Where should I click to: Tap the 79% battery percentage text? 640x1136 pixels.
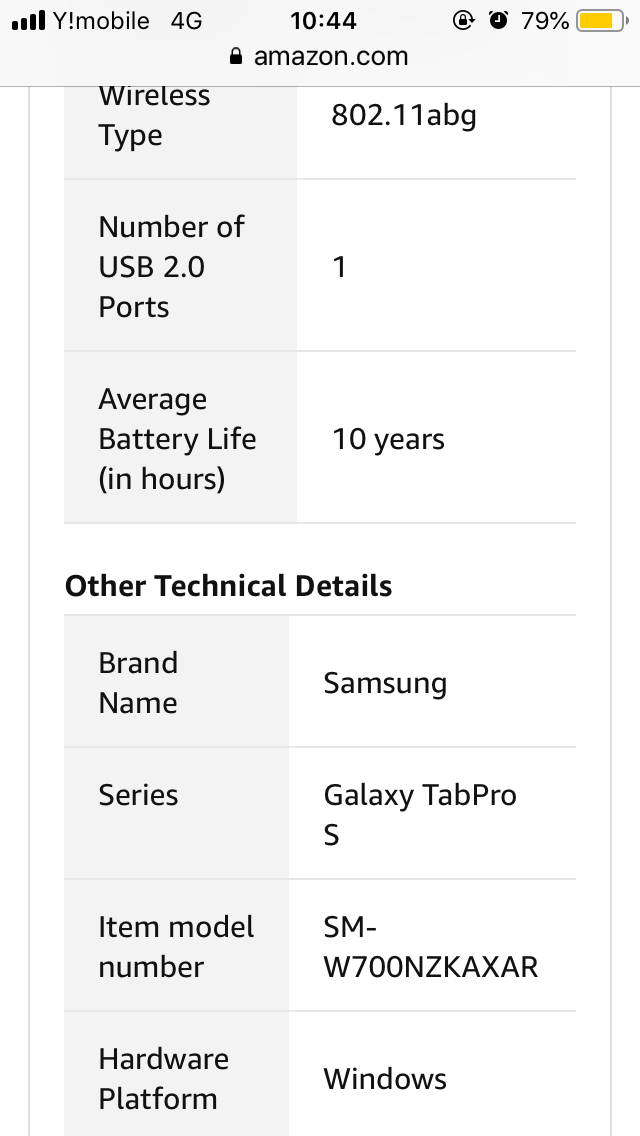pyautogui.click(x=544, y=20)
